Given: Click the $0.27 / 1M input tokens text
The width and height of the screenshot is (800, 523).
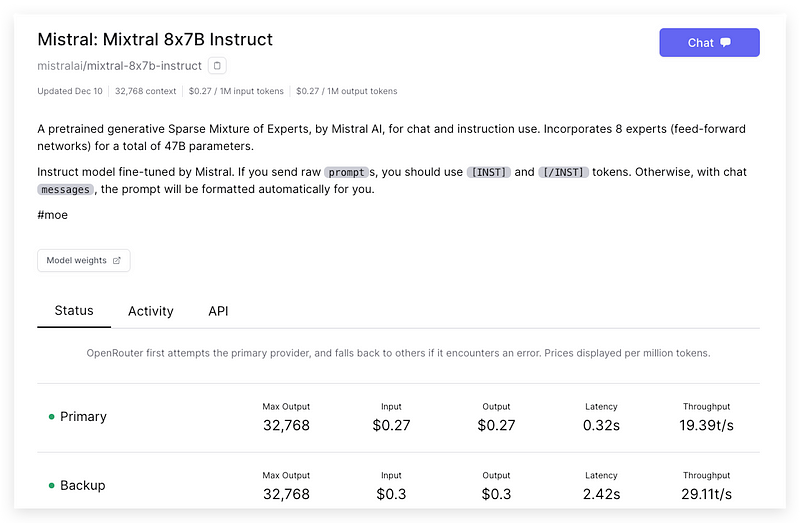Looking at the screenshot, I should 236,91.
